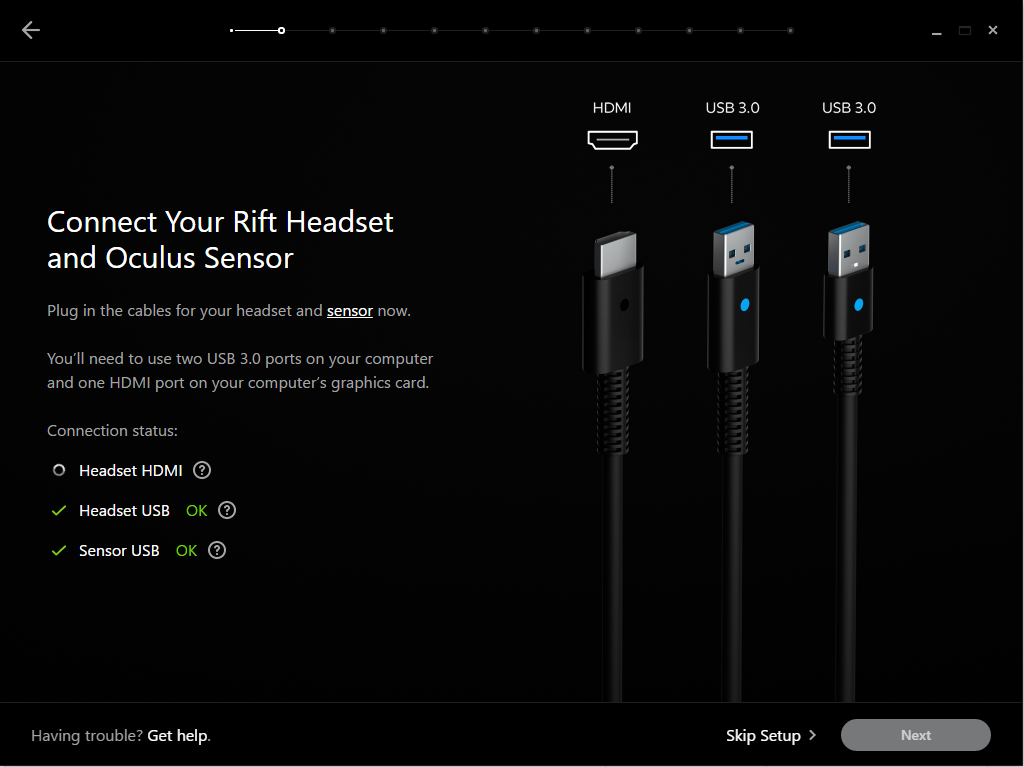Click the Headset USB green checkmark
Screen dimensions: 1024x767
click(x=59, y=510)
